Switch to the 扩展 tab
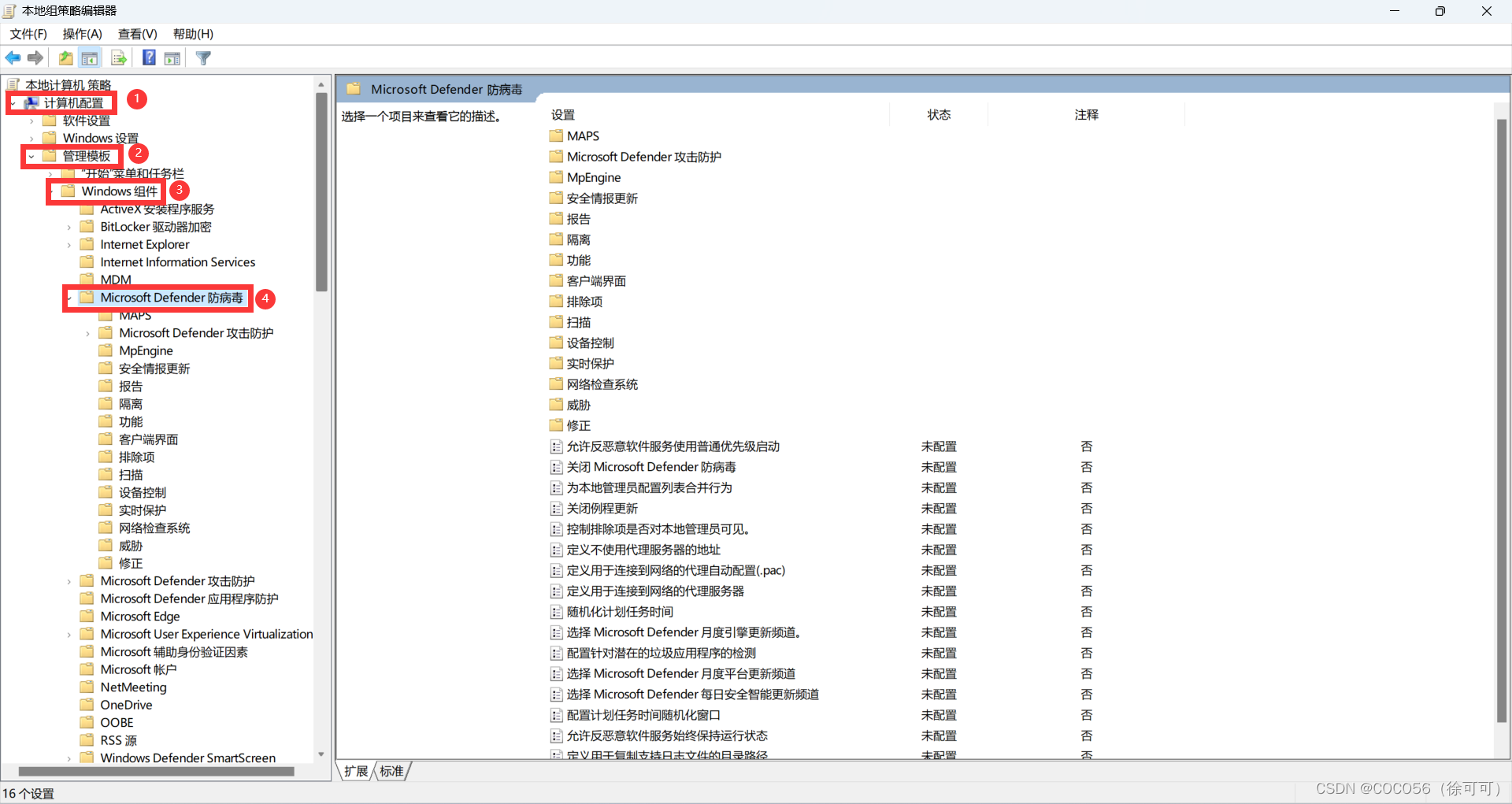Viewport: 1512px width, 804px height. click(x=356, y=771)
